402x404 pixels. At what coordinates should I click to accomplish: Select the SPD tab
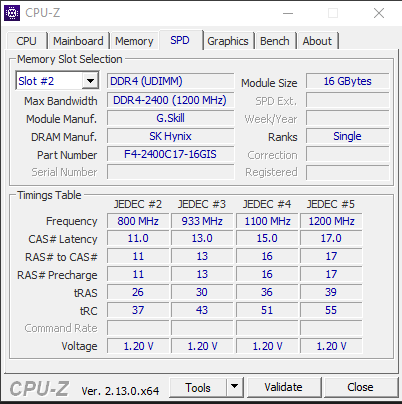pos(180,40)
